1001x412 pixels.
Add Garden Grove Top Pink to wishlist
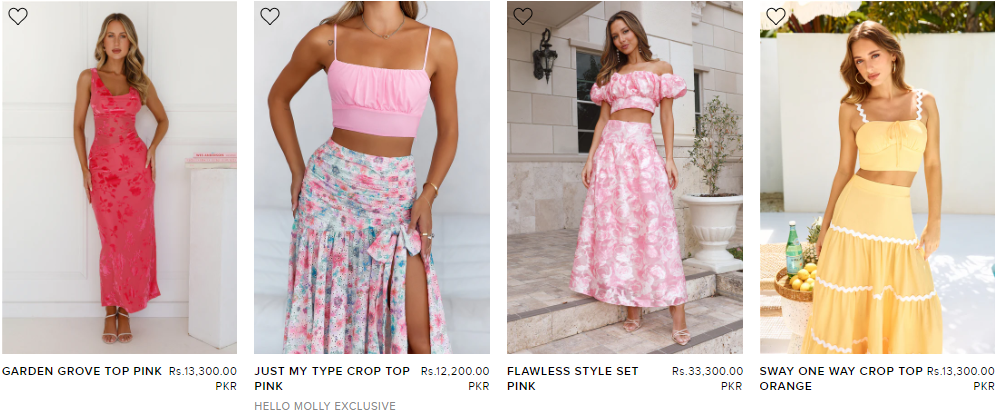click(x=18, y=17)
